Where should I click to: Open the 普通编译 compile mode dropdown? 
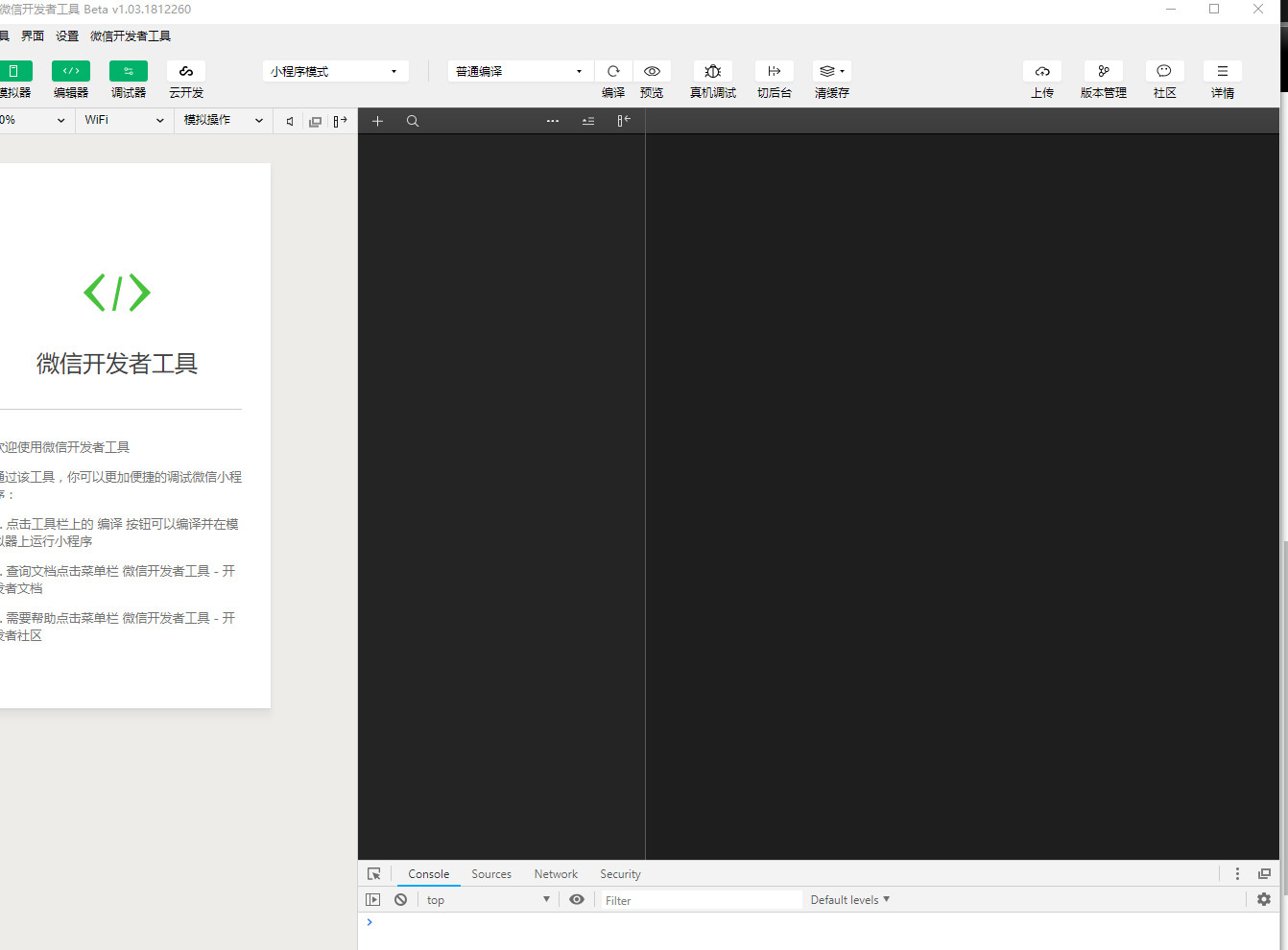pyautogui.click(x=520, y=71)
